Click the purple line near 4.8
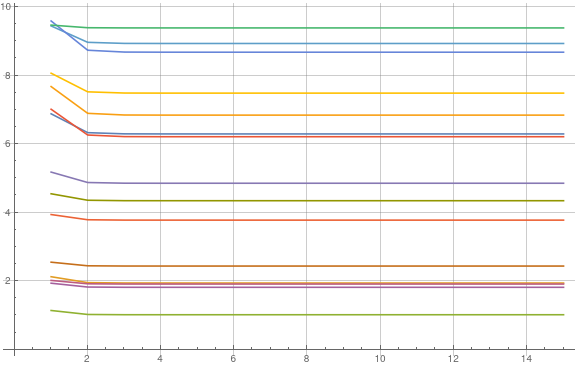This screenshot has height=366, width=576. (x=307, y=183)
